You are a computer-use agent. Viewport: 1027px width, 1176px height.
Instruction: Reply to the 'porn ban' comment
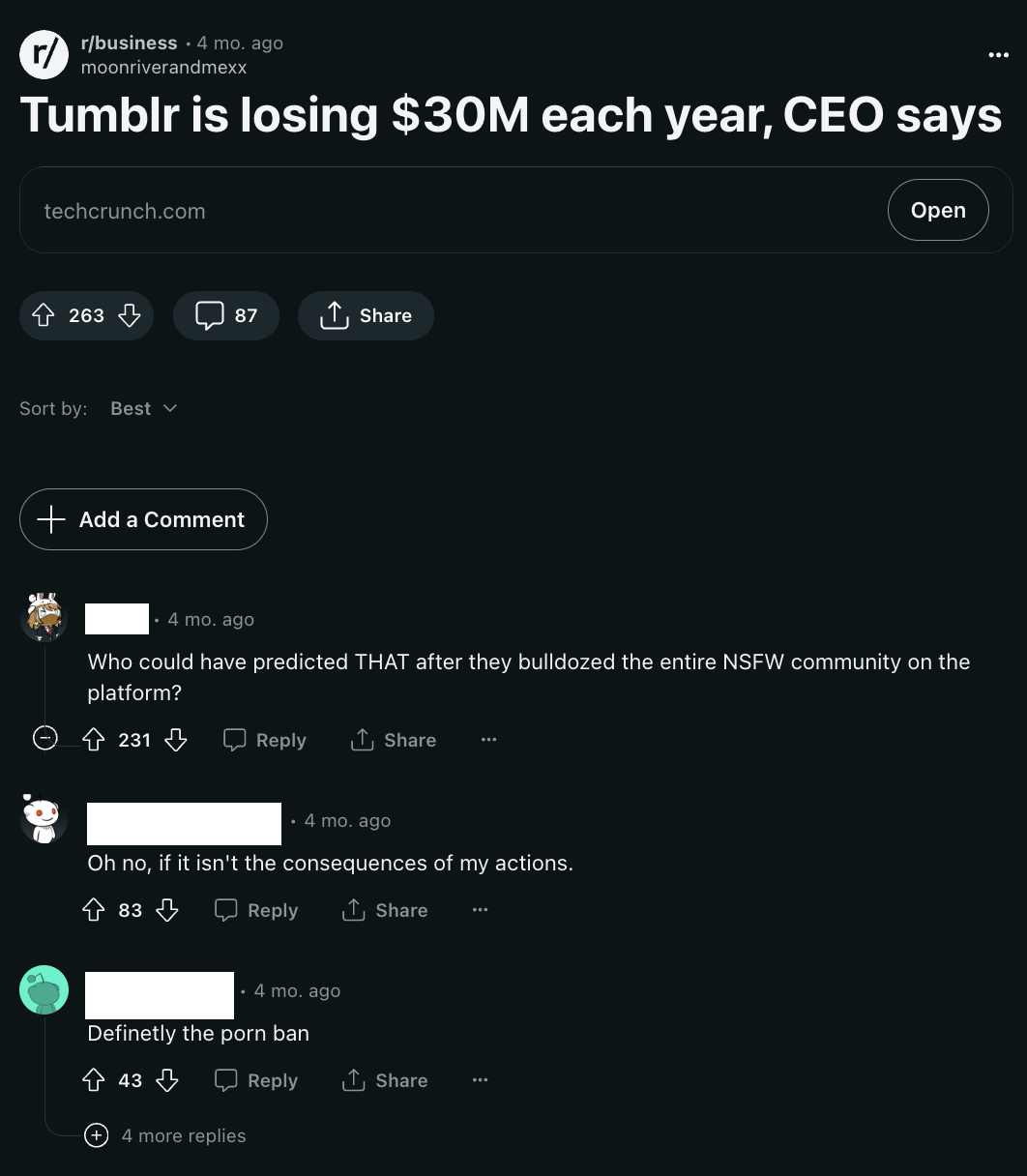(x=256, y=1080)
